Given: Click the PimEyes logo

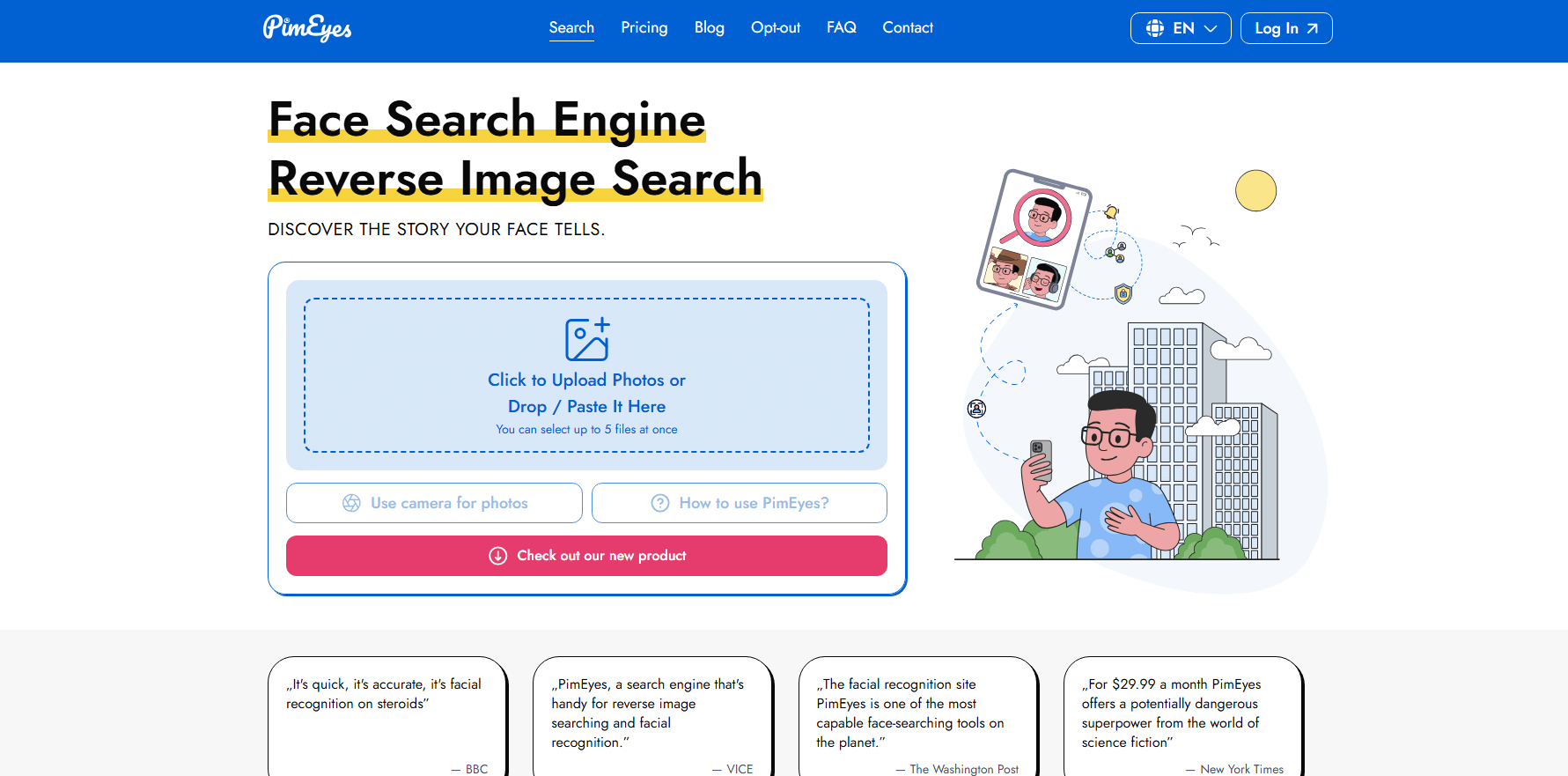Looking at the screenshot, I should point(306,28).
